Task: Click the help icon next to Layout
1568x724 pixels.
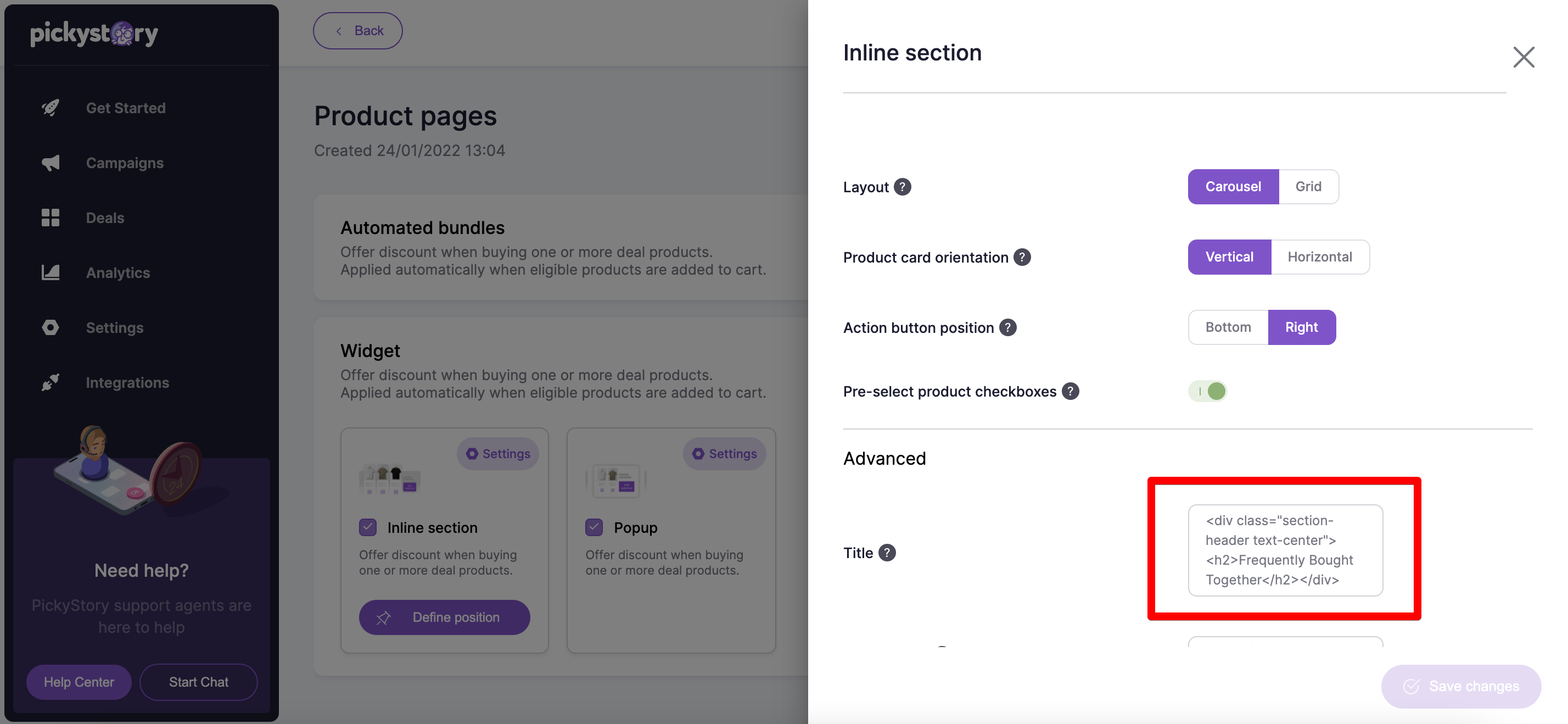Action: tap(902, 187)
